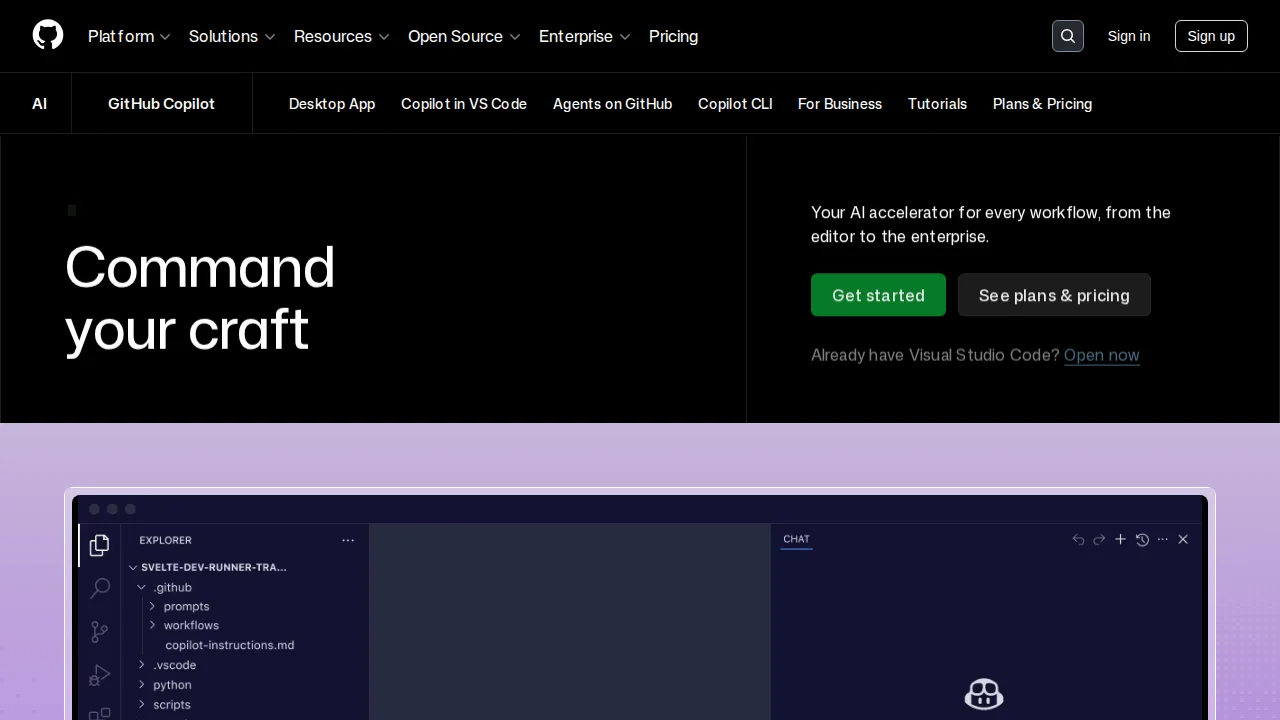Click the green Get started button
Viewport: 1280px width, 720px height.
878,295
